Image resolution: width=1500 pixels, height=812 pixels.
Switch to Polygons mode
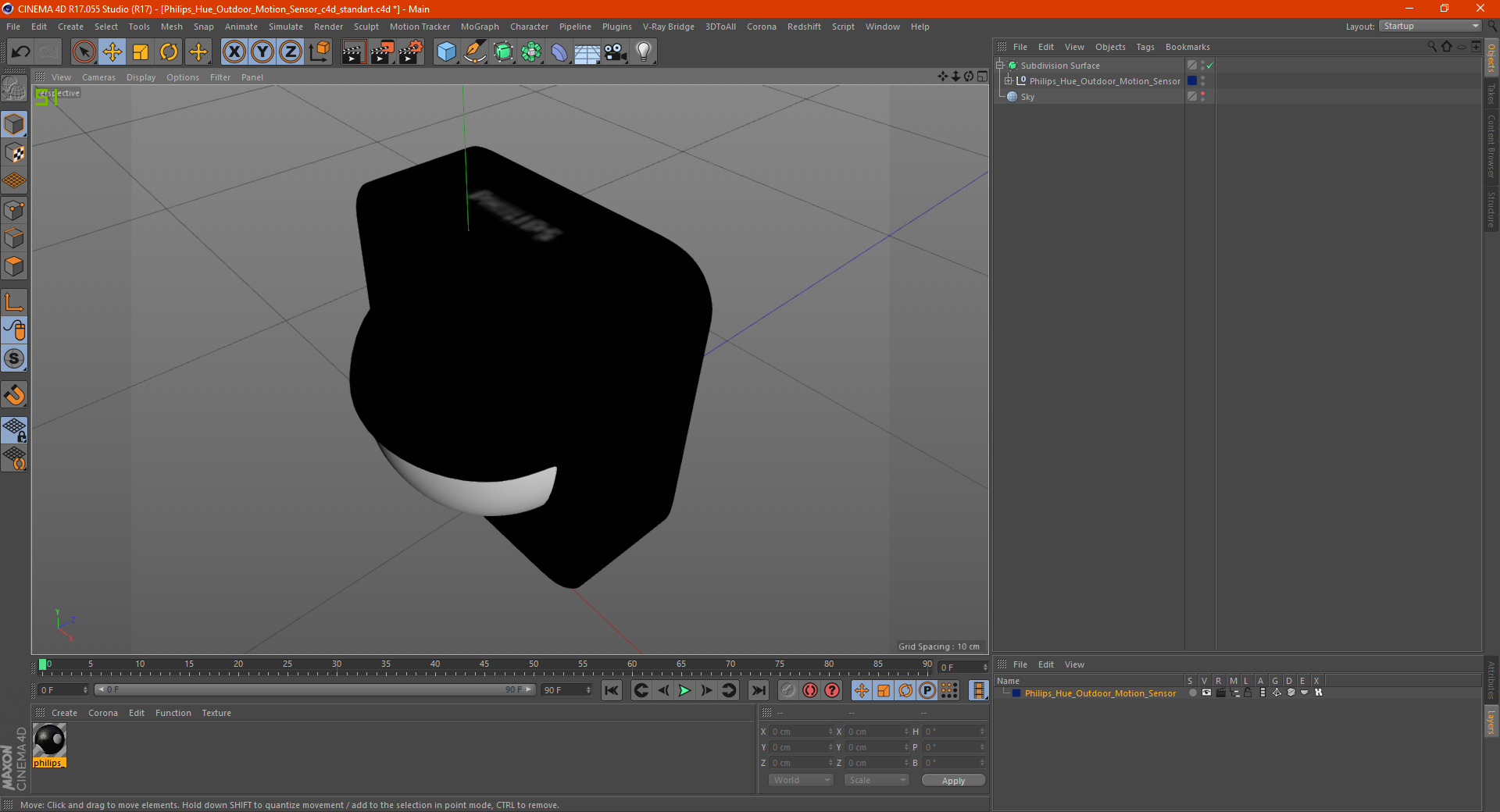(14, 266)
